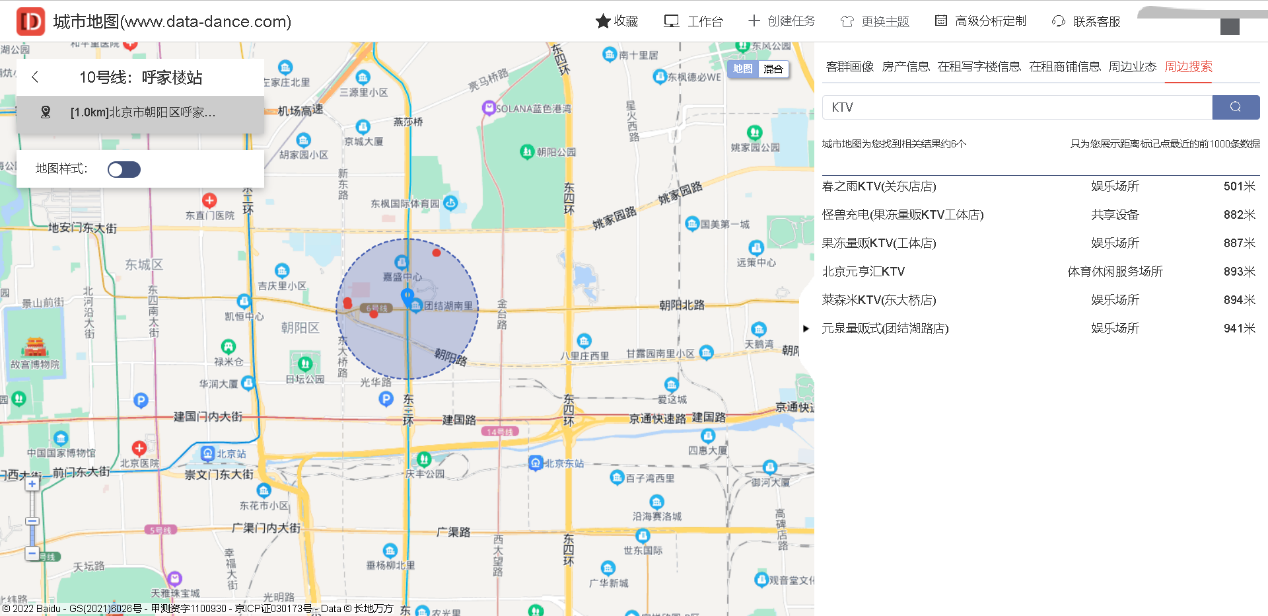Click the 天雅珠宝城 shopping icon
This screenshot has width=1268, height=616.
coord(175,579)
